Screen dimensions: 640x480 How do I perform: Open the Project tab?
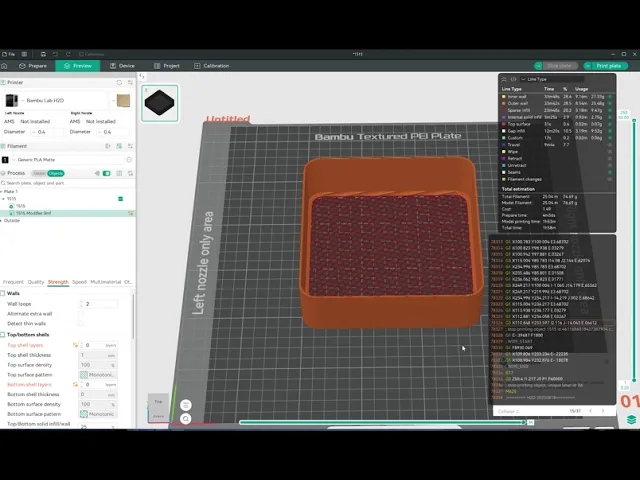[x=167, y=66]
